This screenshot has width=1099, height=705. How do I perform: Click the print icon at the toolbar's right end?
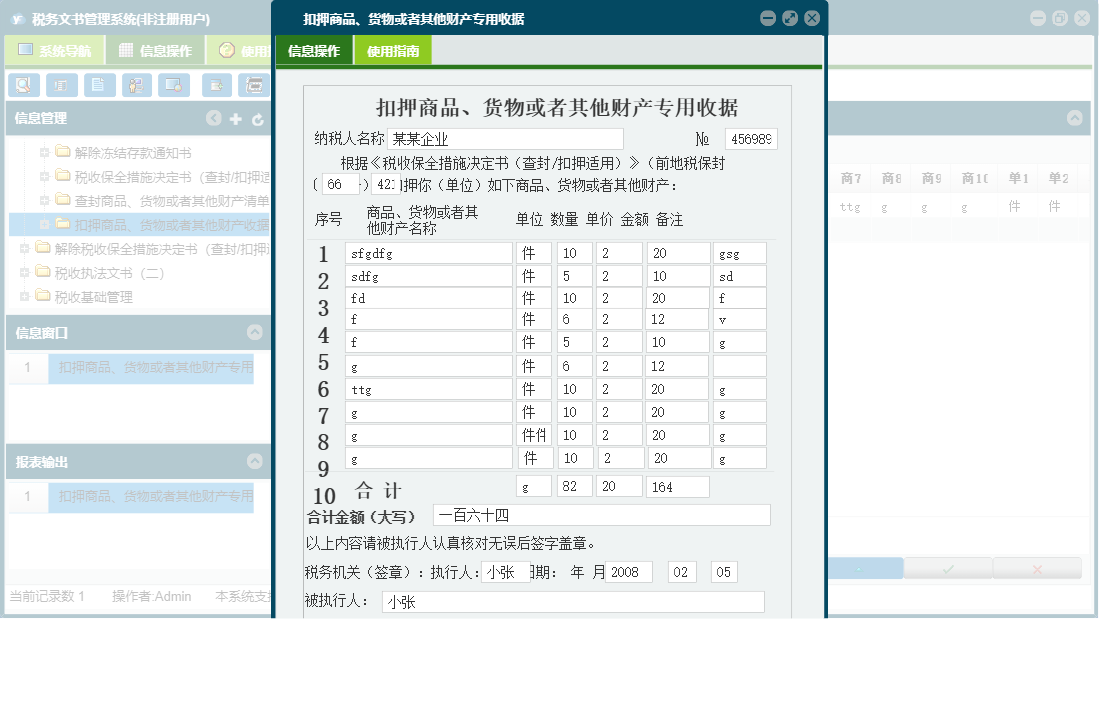click(x=254, y=85)
